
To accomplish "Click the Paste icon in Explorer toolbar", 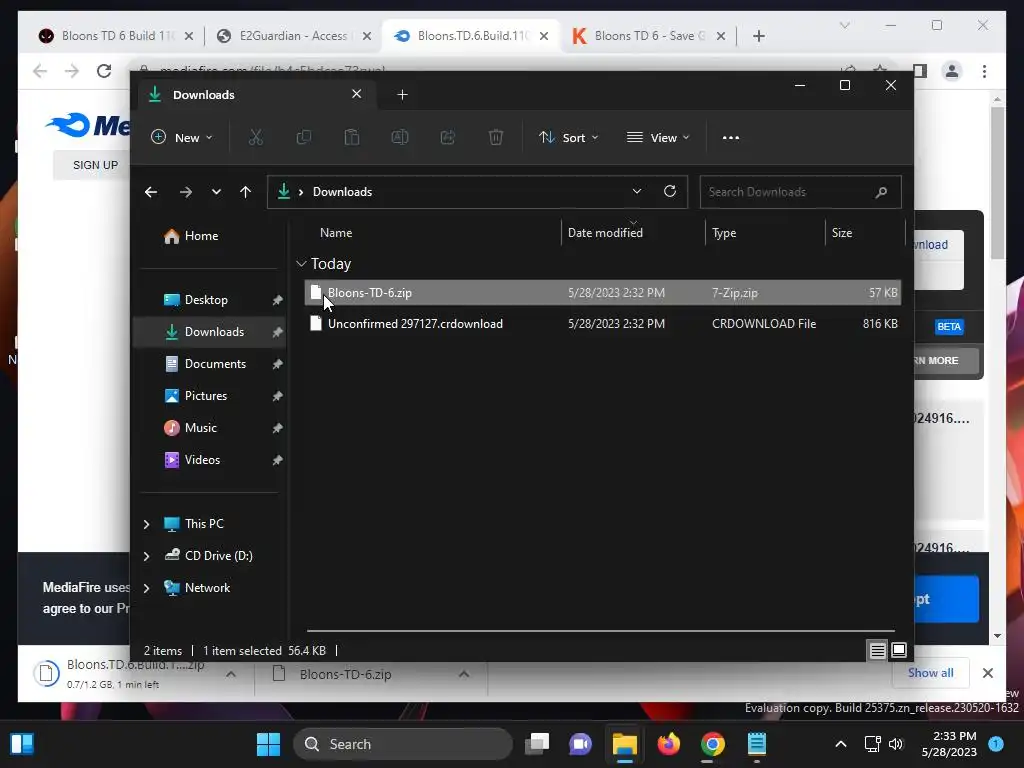I will [x=351, y=137].
